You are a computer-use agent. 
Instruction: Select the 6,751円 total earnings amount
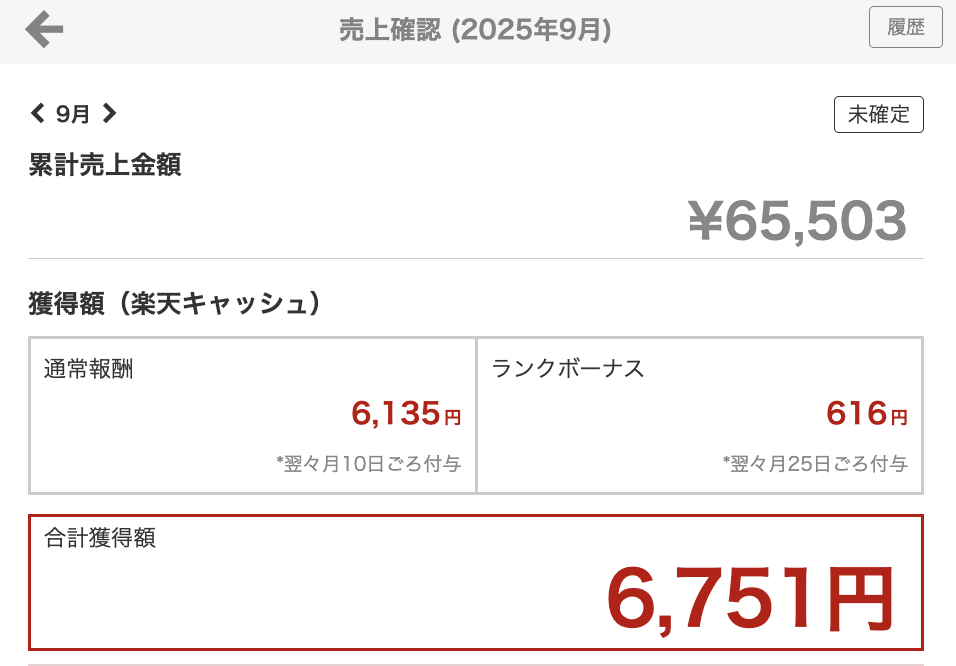click(750, 597)
